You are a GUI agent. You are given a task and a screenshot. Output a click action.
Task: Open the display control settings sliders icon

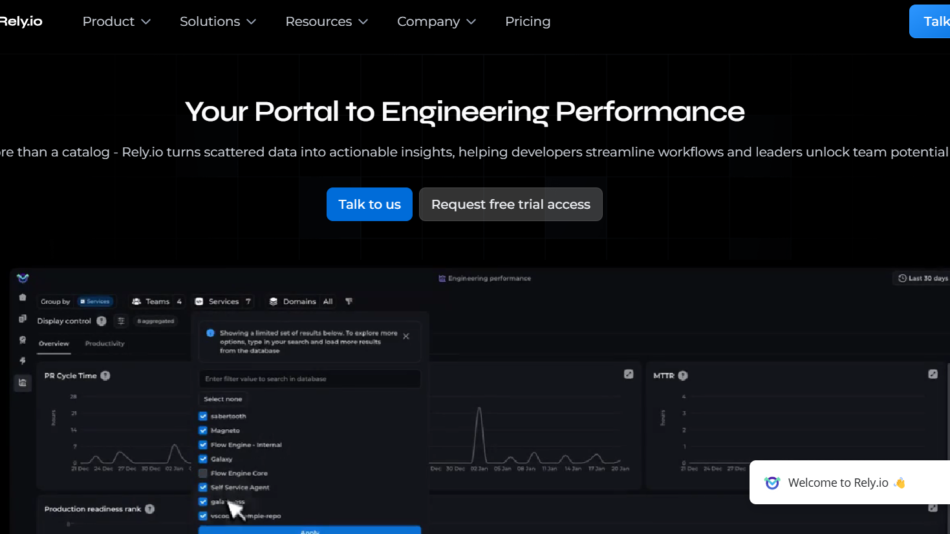(121, 321)
